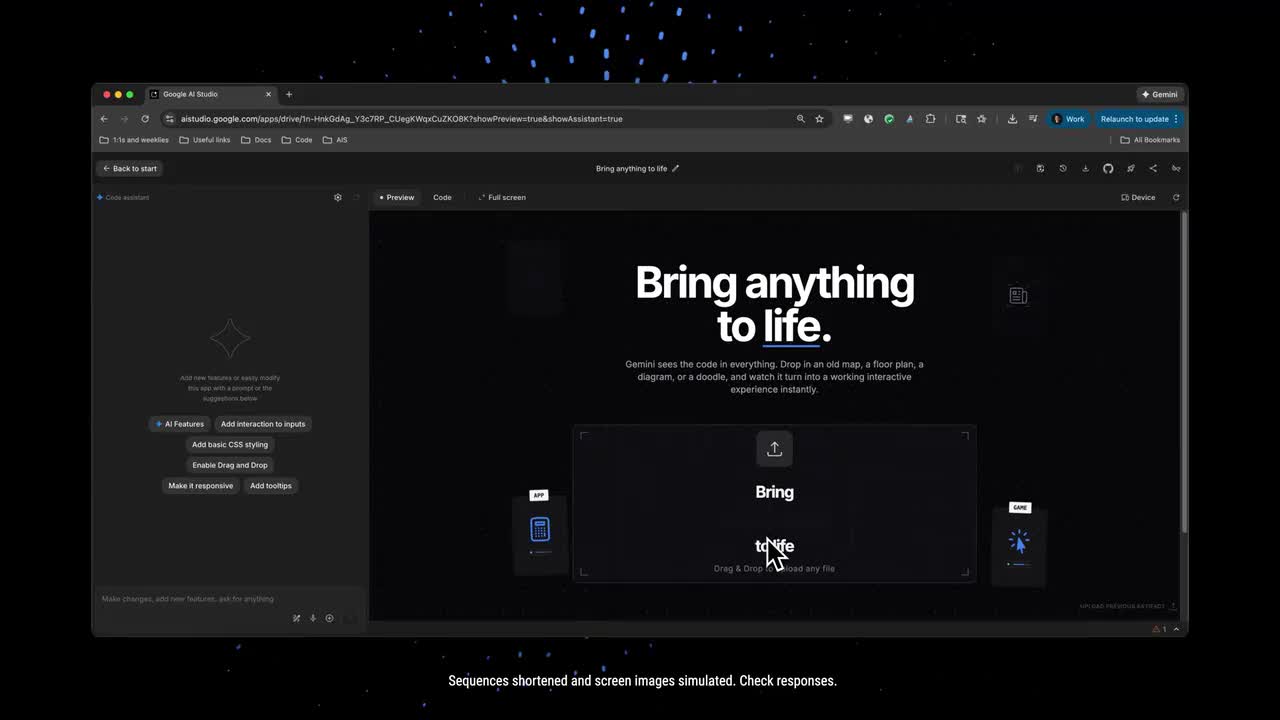Click the AI Features suggestion chip
1280x720 pixels.
179,424
